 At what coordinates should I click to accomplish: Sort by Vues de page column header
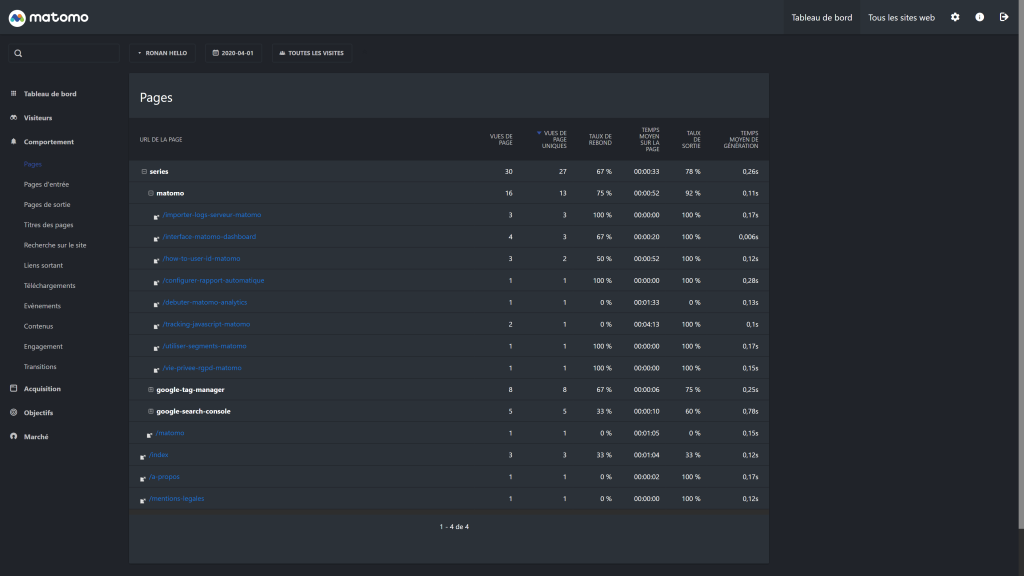(x=501, y=140)
